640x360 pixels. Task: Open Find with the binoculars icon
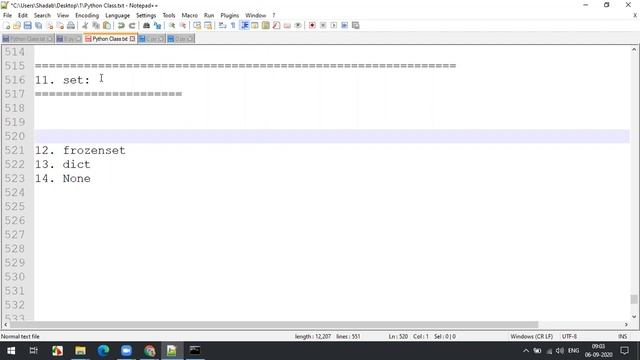(x=146, y=25)
